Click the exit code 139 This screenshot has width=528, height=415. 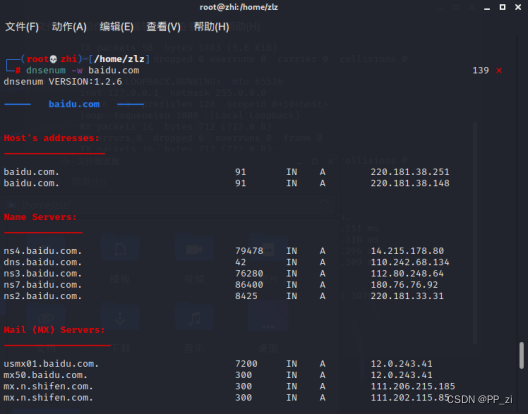point(481,70)
